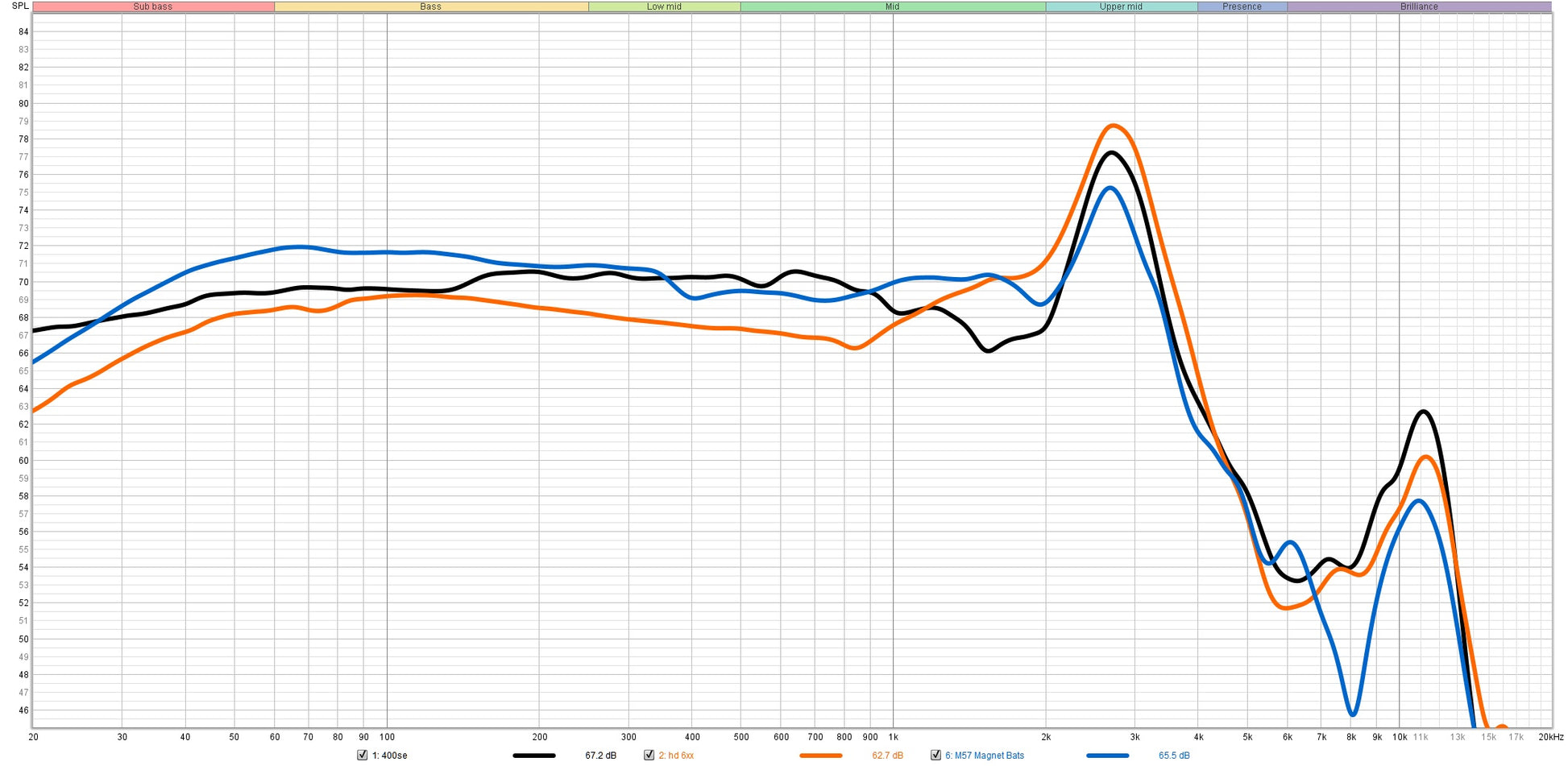Select the Bass frequency band header
Screen dimensions: 1568x766
coord(429,6)
